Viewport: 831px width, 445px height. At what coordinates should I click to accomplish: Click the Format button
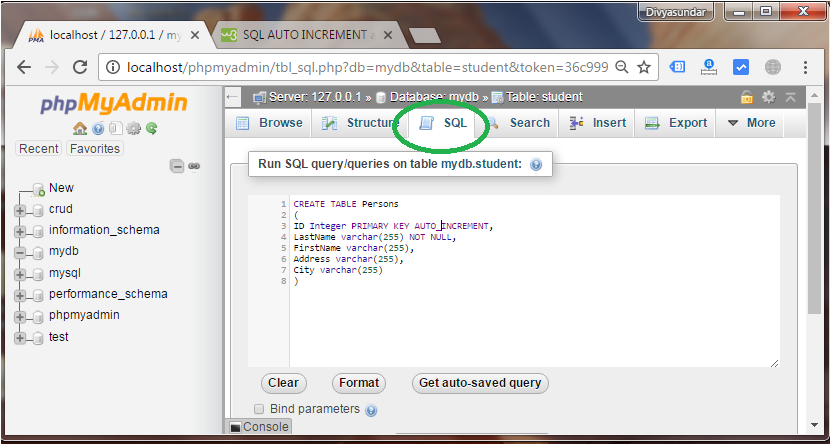tap(359, 383)
